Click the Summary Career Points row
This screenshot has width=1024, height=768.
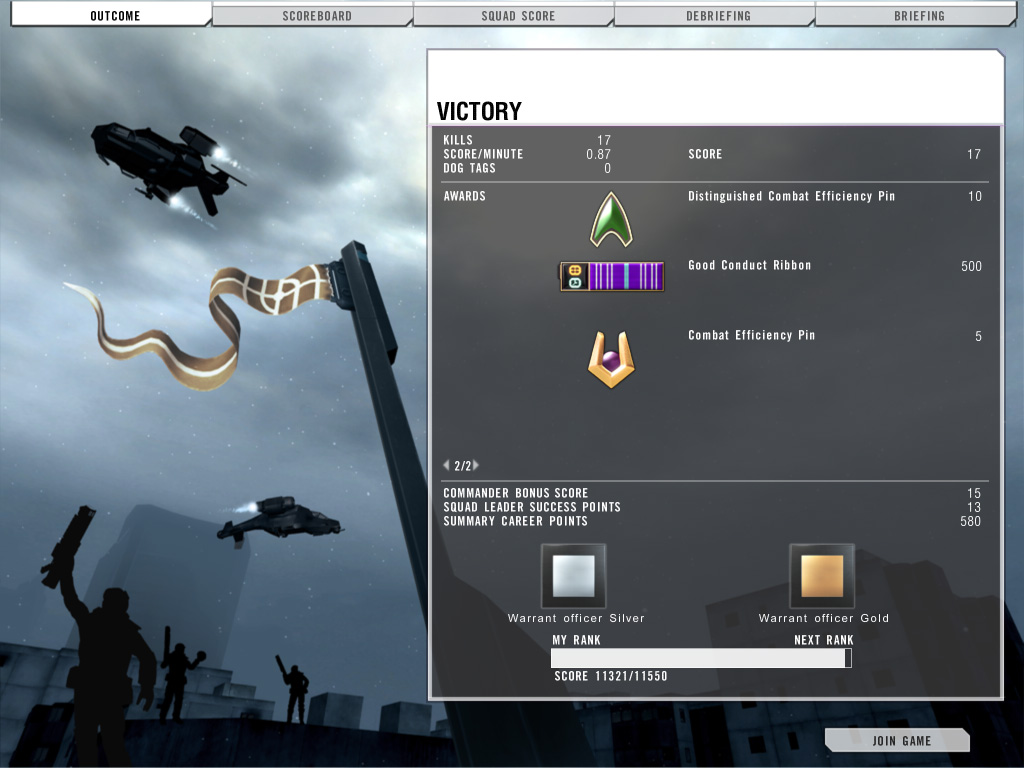pos(516,521)
